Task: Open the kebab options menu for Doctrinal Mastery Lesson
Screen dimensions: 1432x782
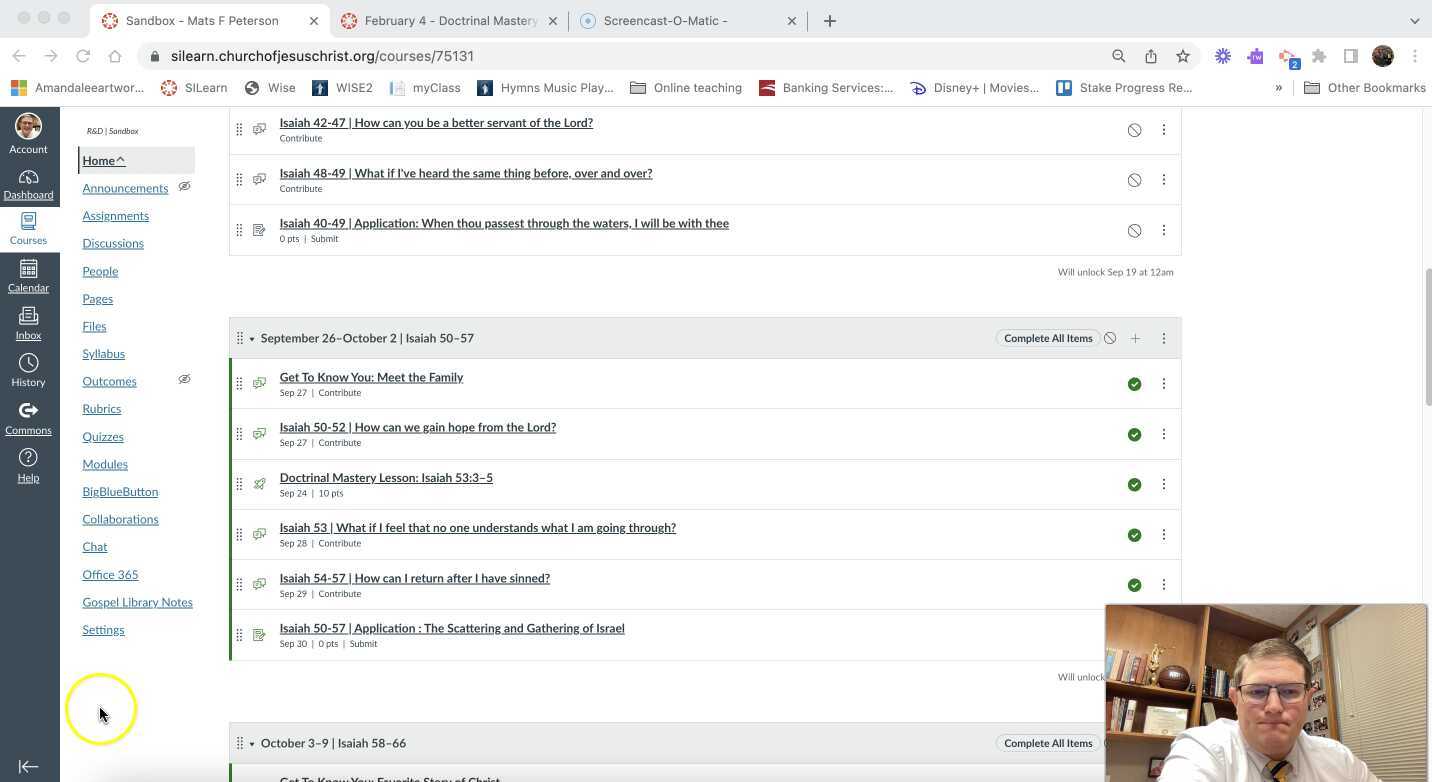Action: [x=1163, y=484]
